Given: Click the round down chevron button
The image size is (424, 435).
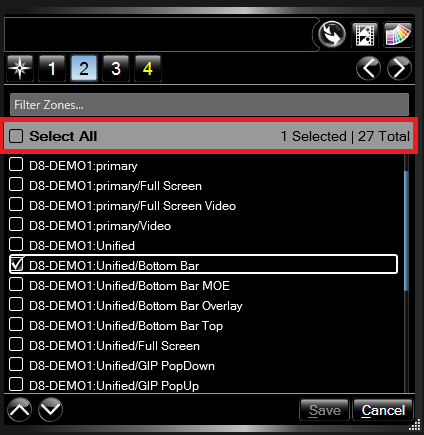Looking at the screenshot, I should pyautogui.click(x=50, y=410).
